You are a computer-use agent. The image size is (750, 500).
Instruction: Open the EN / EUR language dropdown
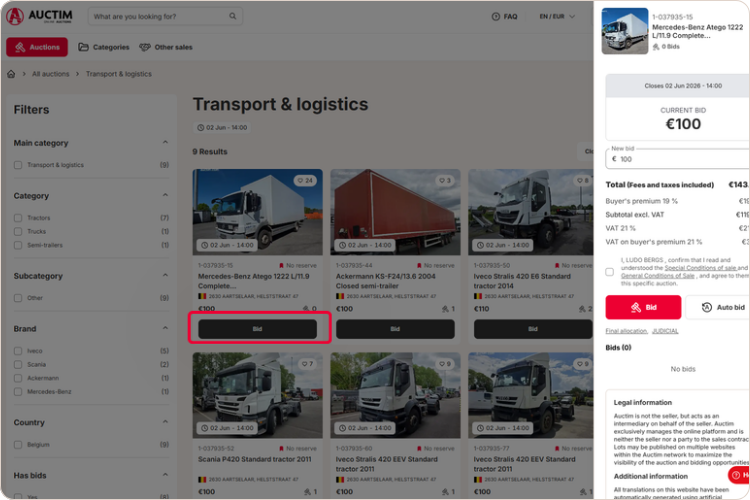557,16
